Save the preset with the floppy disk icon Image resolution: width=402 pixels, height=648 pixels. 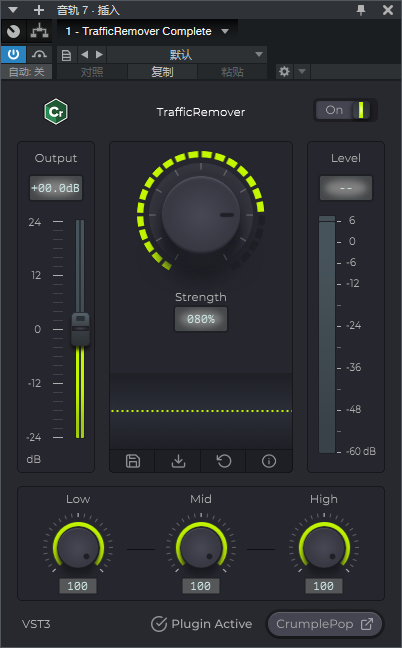click(x=133, y=461)
